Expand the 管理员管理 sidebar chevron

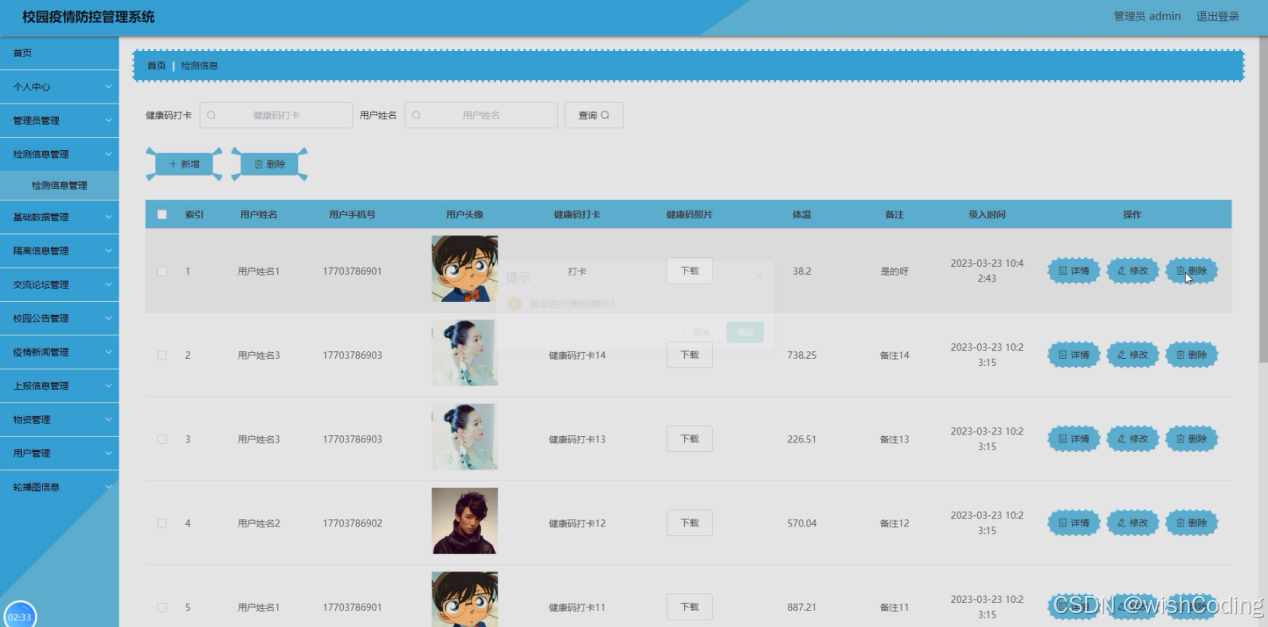coord(108,121)
